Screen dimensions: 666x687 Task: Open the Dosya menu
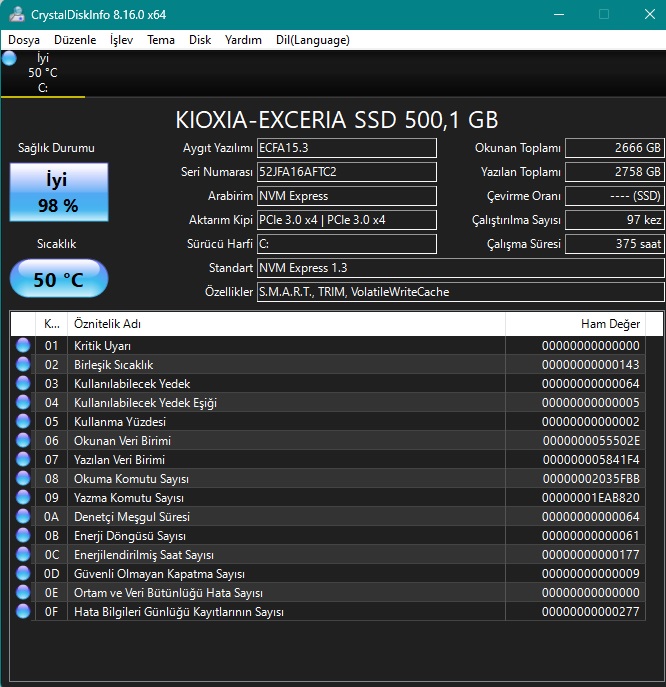click(24, 40)
